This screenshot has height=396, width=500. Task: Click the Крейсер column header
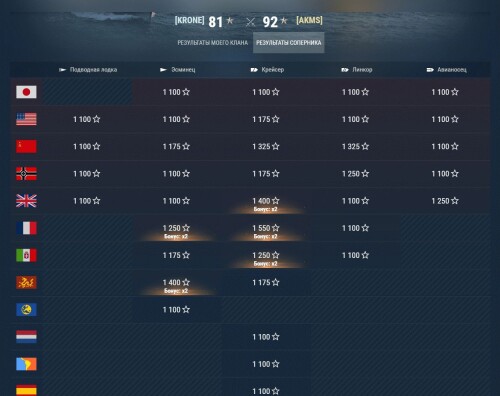[267, 70]
